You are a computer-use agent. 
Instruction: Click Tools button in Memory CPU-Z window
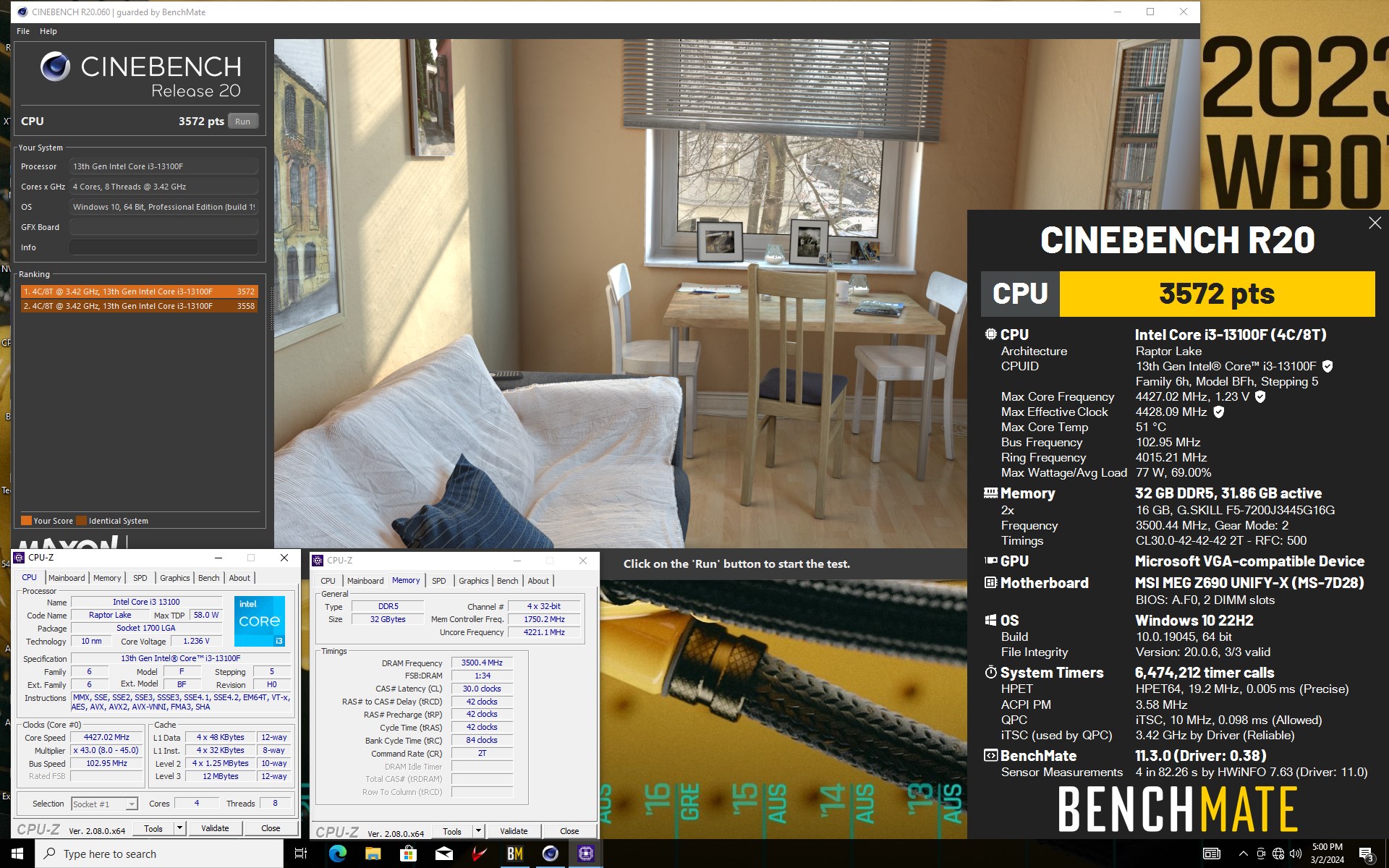click(452, 831)
